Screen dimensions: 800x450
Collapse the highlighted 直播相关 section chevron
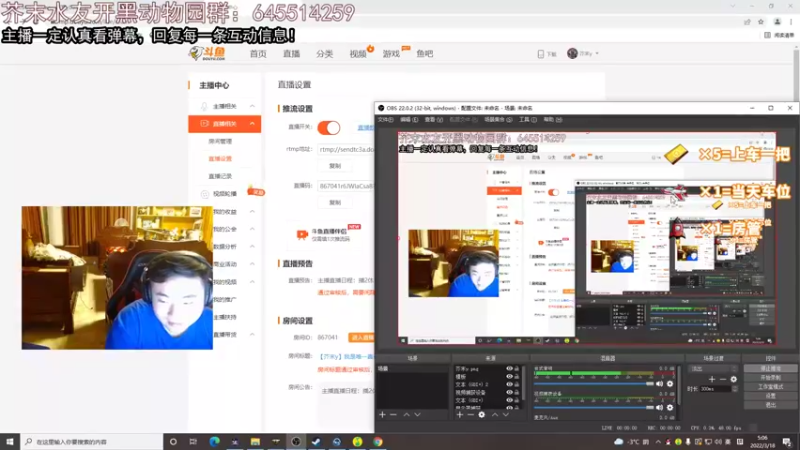pos(253,123)
